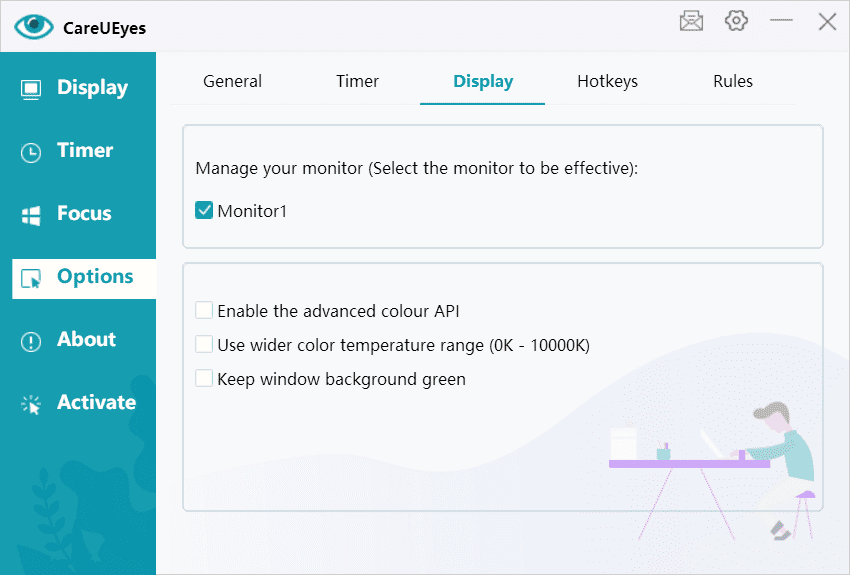
Task: Switch to the General tab
Action: pyautogui.click(x=232, y=82)
